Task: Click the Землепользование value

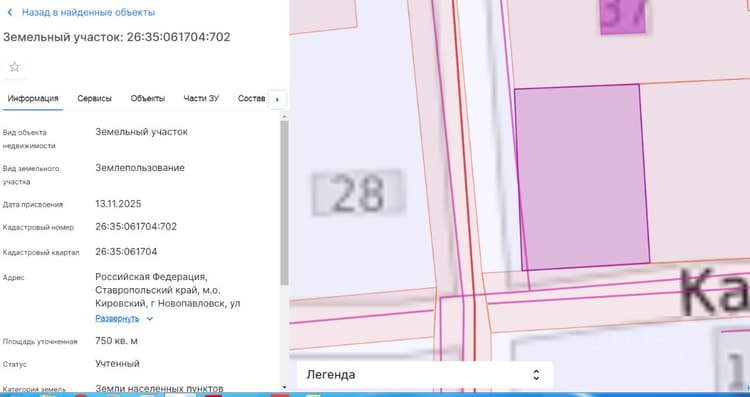Action: 140,168
